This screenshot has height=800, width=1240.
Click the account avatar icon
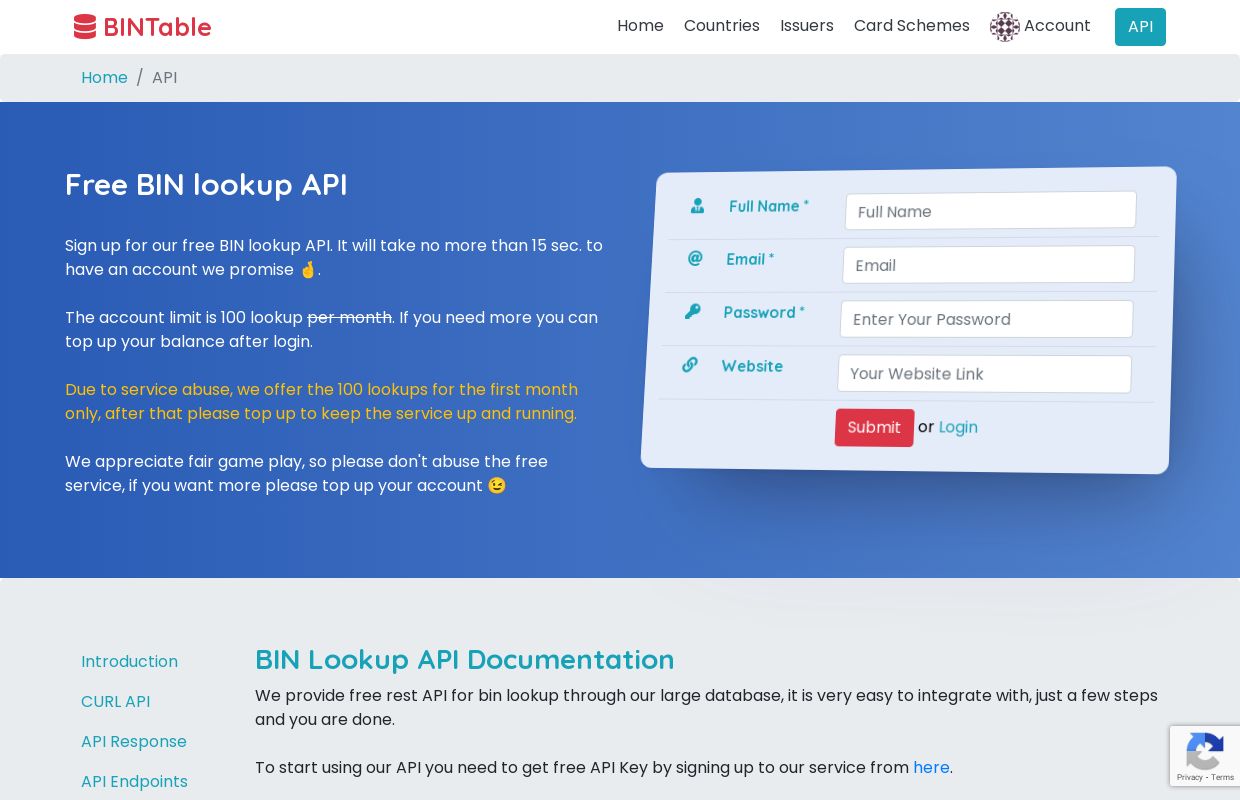[1005, 27]
